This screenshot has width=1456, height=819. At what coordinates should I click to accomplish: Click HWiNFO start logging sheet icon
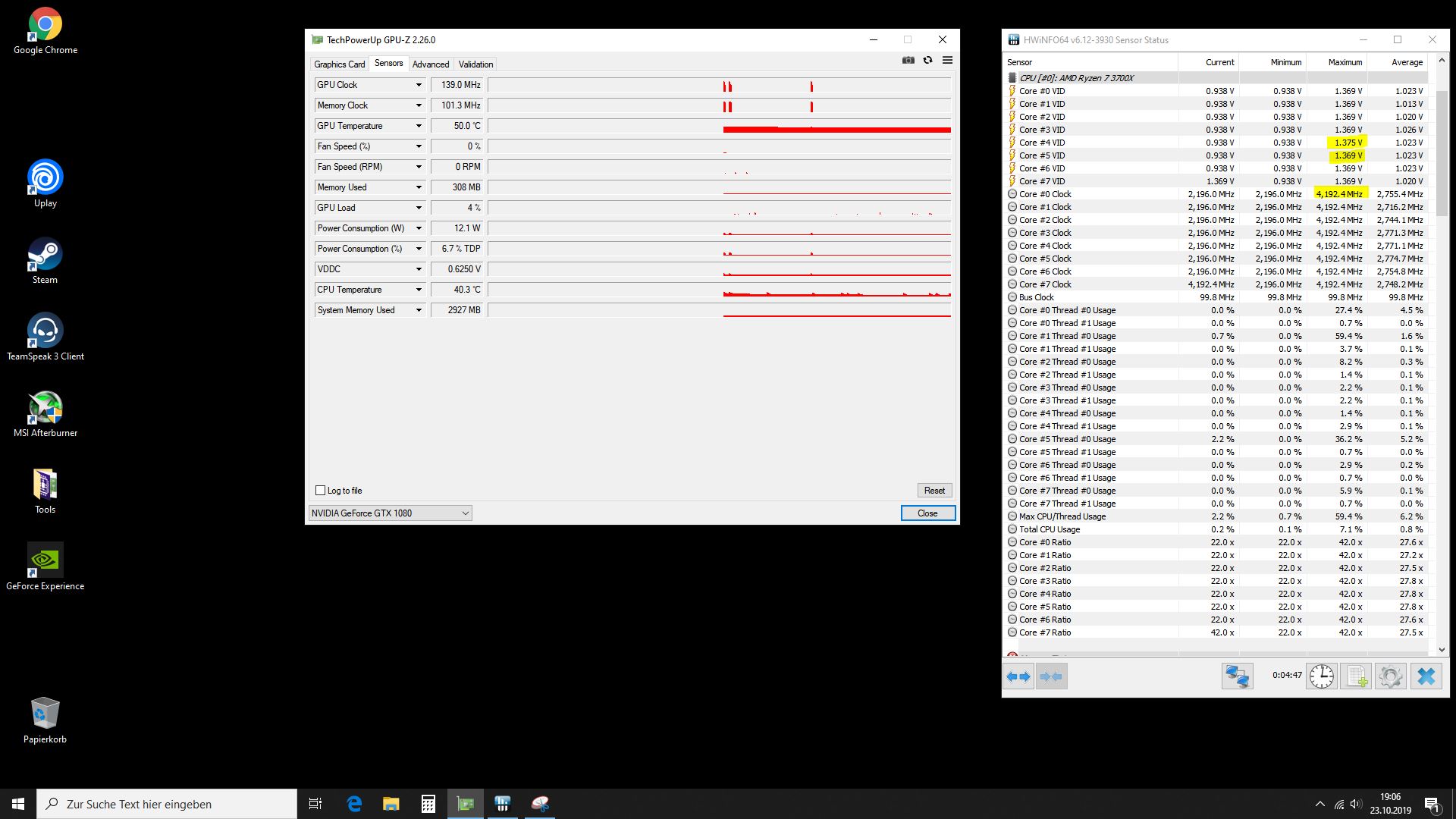[1356, 676]
